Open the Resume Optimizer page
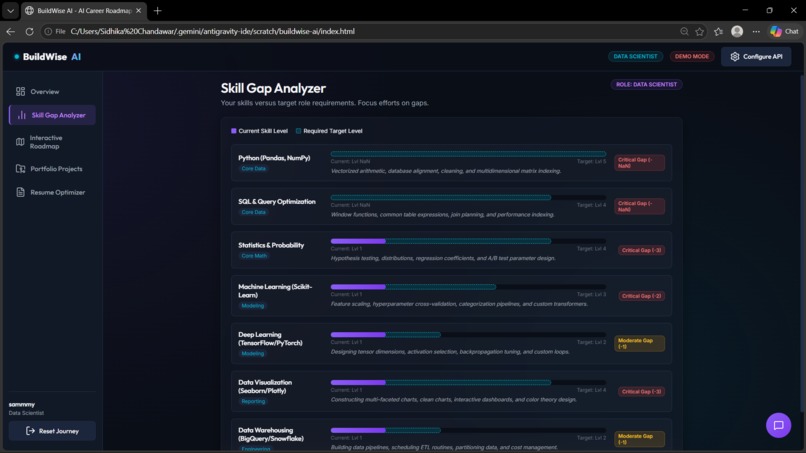 [52, 192]
